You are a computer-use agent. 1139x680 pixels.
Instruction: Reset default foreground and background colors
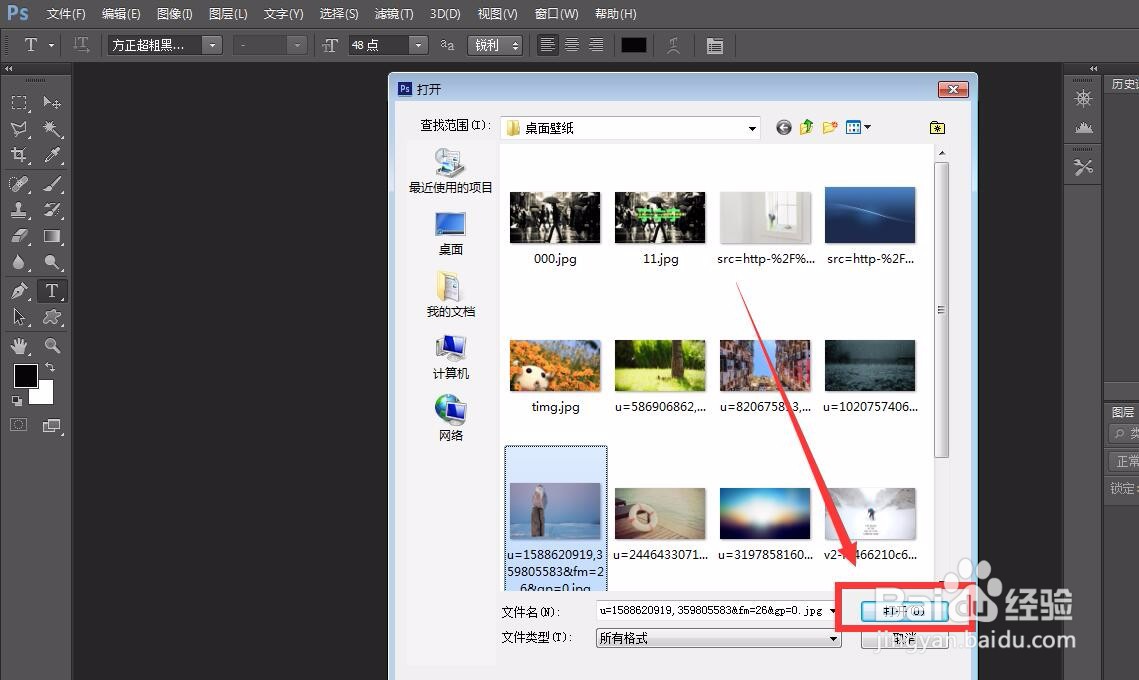(x=17, y=400)
